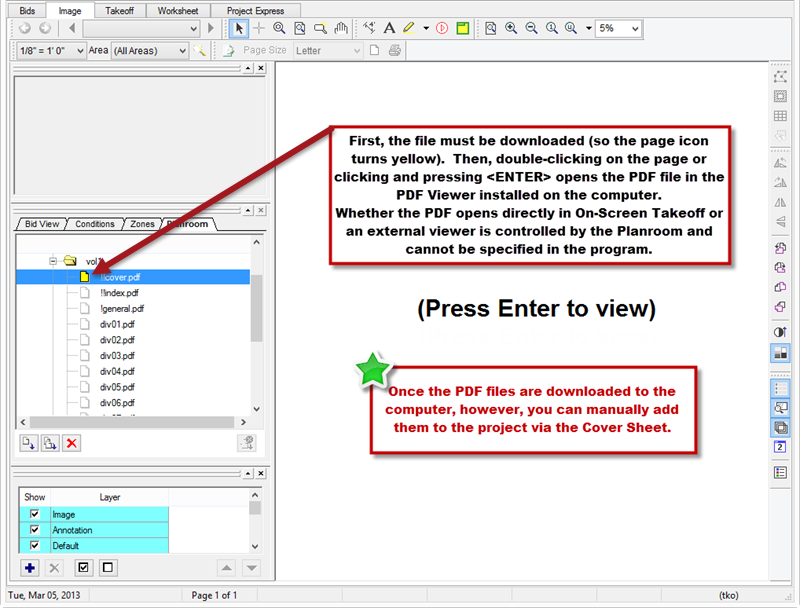Go to the previous page arrow
The image size is (800, 608).
(x=72, y=29)
